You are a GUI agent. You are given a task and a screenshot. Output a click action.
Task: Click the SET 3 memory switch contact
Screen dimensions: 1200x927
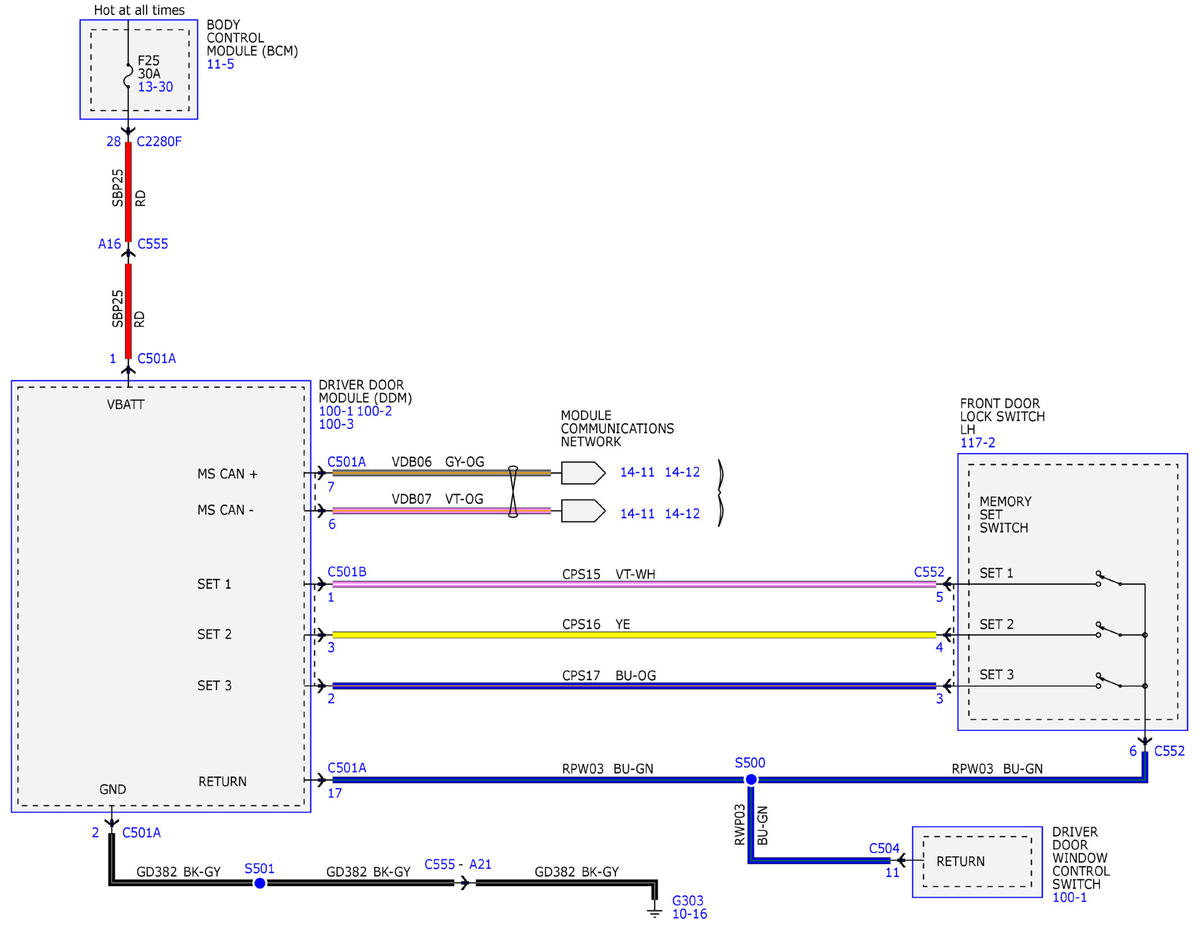pyautogui.click(x=1109, y=682)
